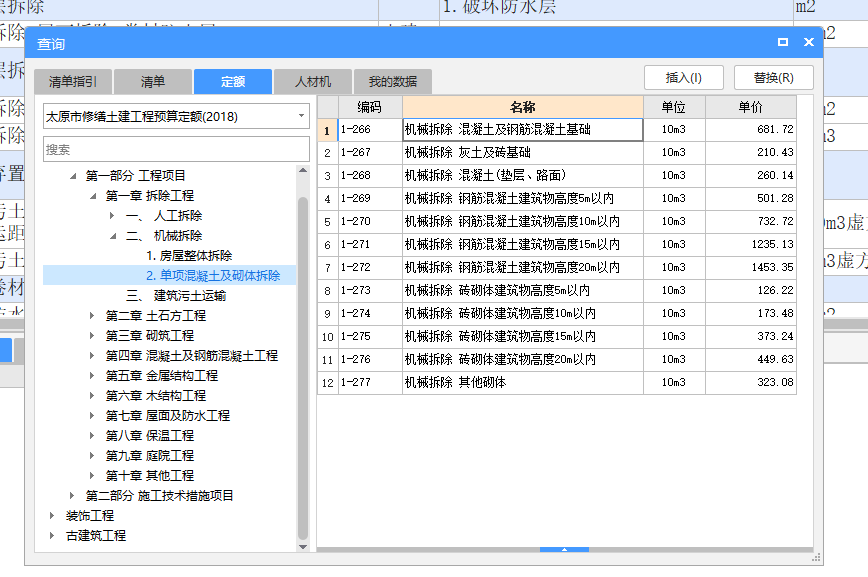
Task: Select the 钢筋混凝土建筑物高度20m以内 row
Action: click(x=557, y=267)
